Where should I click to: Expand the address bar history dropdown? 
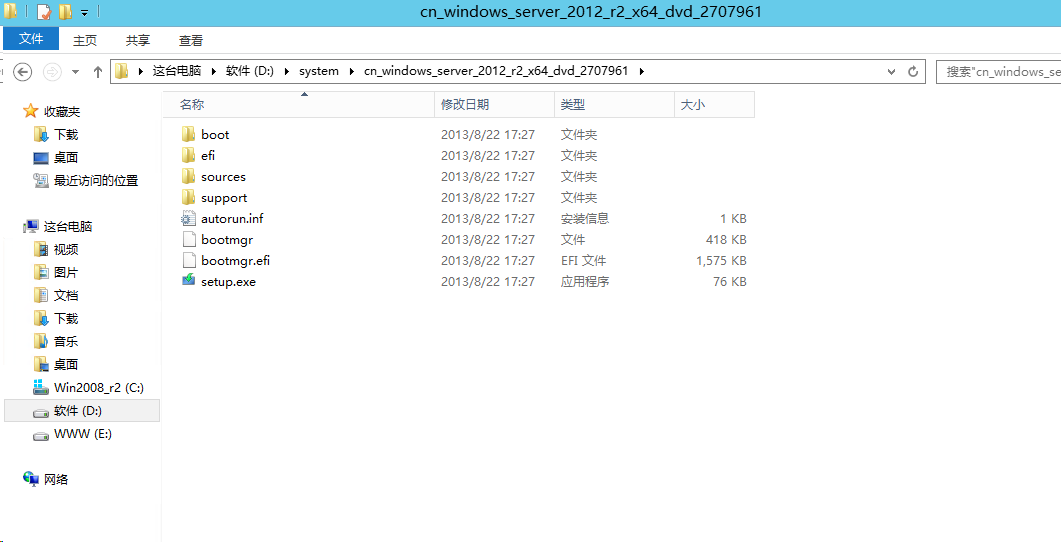pos(892,71)
